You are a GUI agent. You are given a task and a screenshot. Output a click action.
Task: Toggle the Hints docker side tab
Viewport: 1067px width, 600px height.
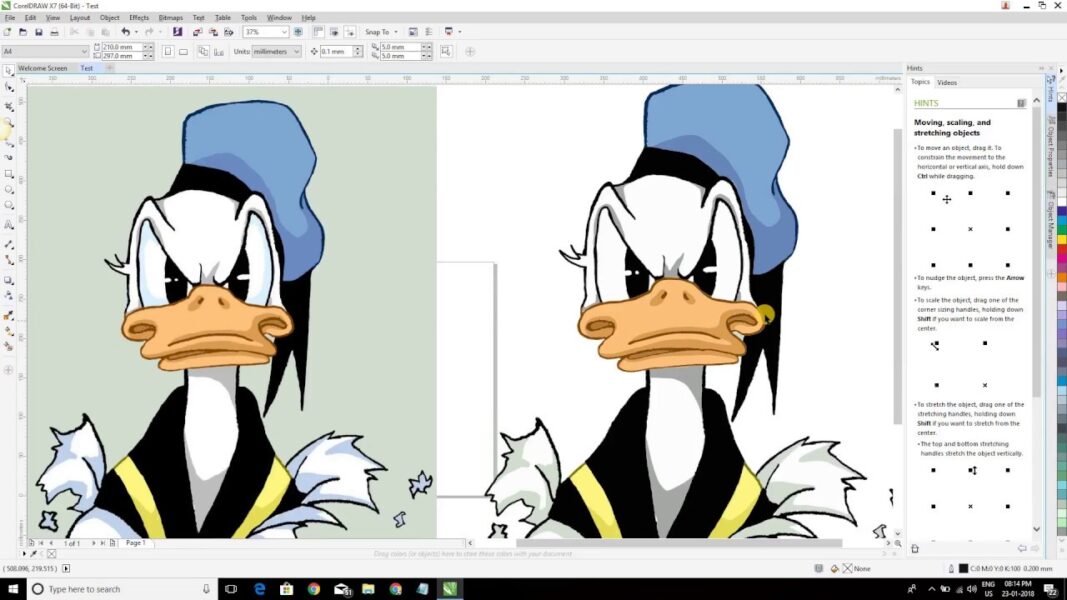1051,88
